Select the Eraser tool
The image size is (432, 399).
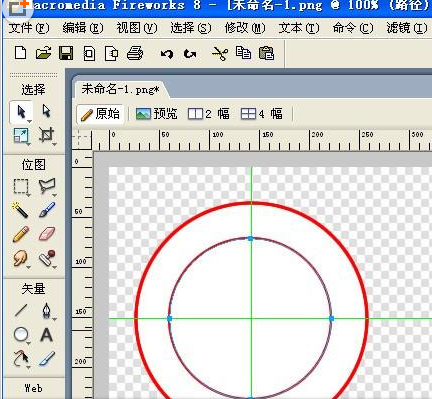(x=47, y=234)
